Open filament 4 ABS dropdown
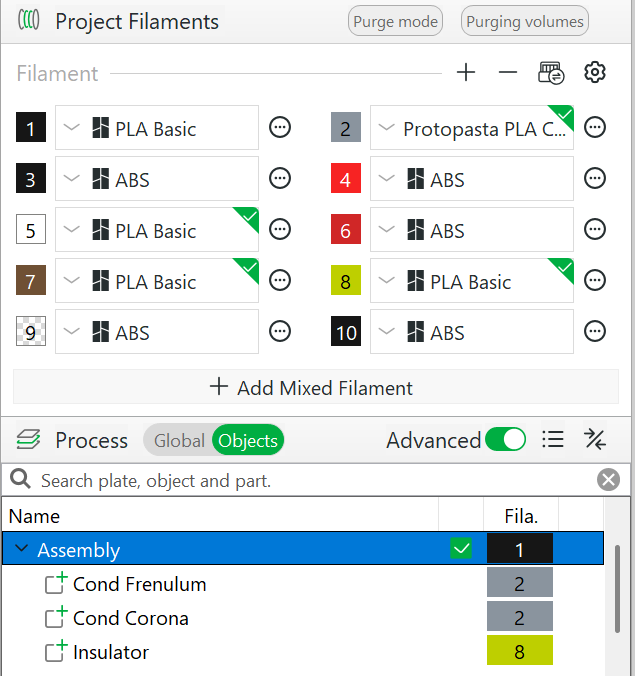This screenshot has height=676, width=635. tap(472, 178)
